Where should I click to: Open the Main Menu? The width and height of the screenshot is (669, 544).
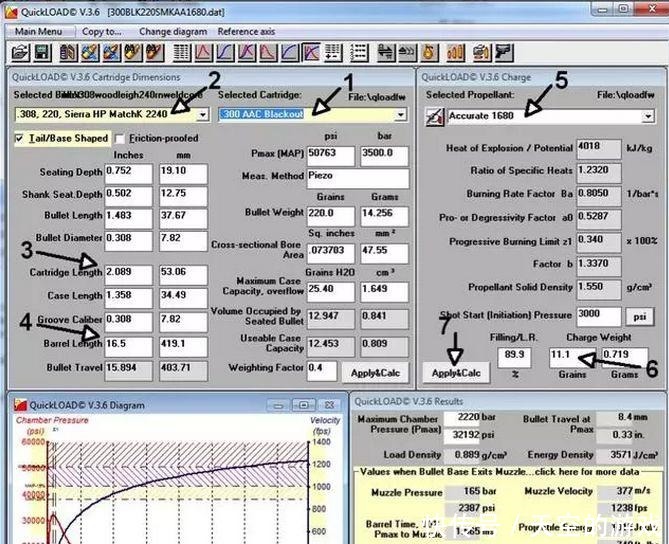pos(38,32)
